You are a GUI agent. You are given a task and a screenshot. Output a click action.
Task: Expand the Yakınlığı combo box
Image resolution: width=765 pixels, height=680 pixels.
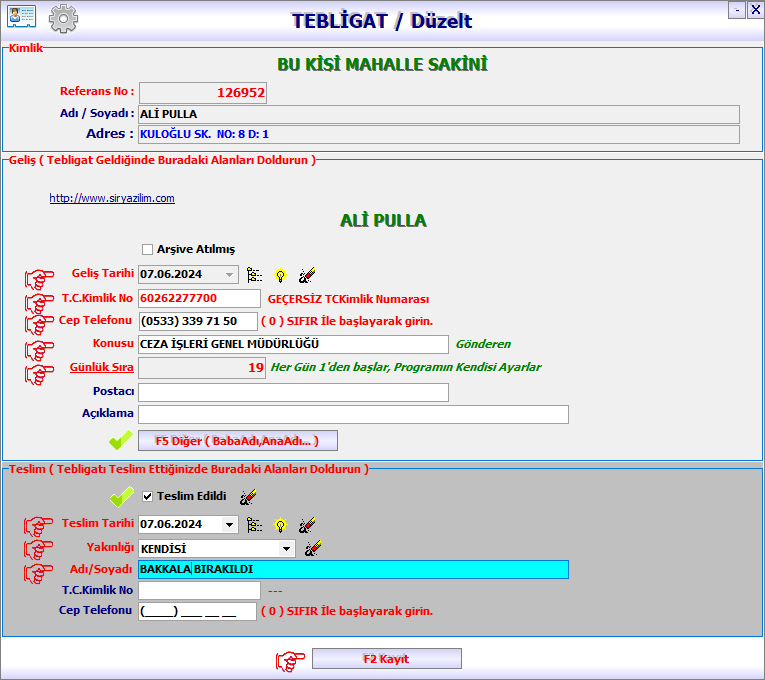(x=287, y=549)
